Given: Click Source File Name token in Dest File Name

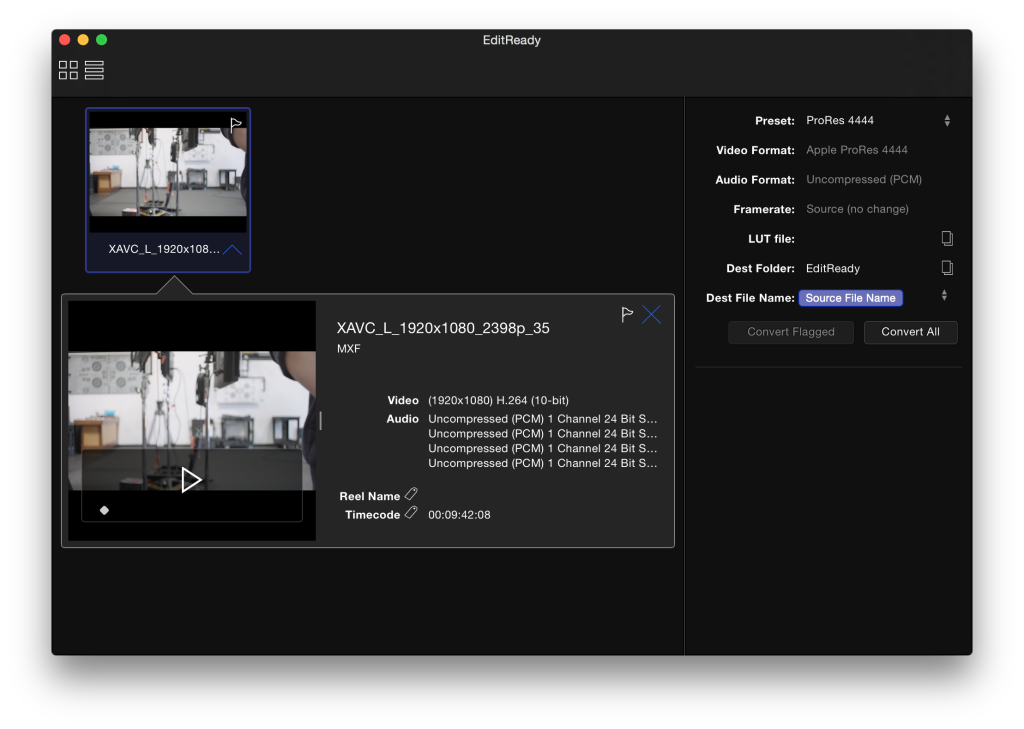Looking at the screenshot, I should coord(850,297).
